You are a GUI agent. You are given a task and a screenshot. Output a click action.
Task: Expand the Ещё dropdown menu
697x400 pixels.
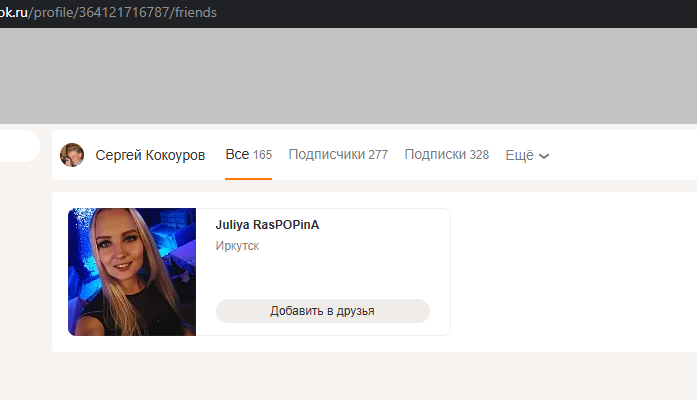click(x=528, y=156)
